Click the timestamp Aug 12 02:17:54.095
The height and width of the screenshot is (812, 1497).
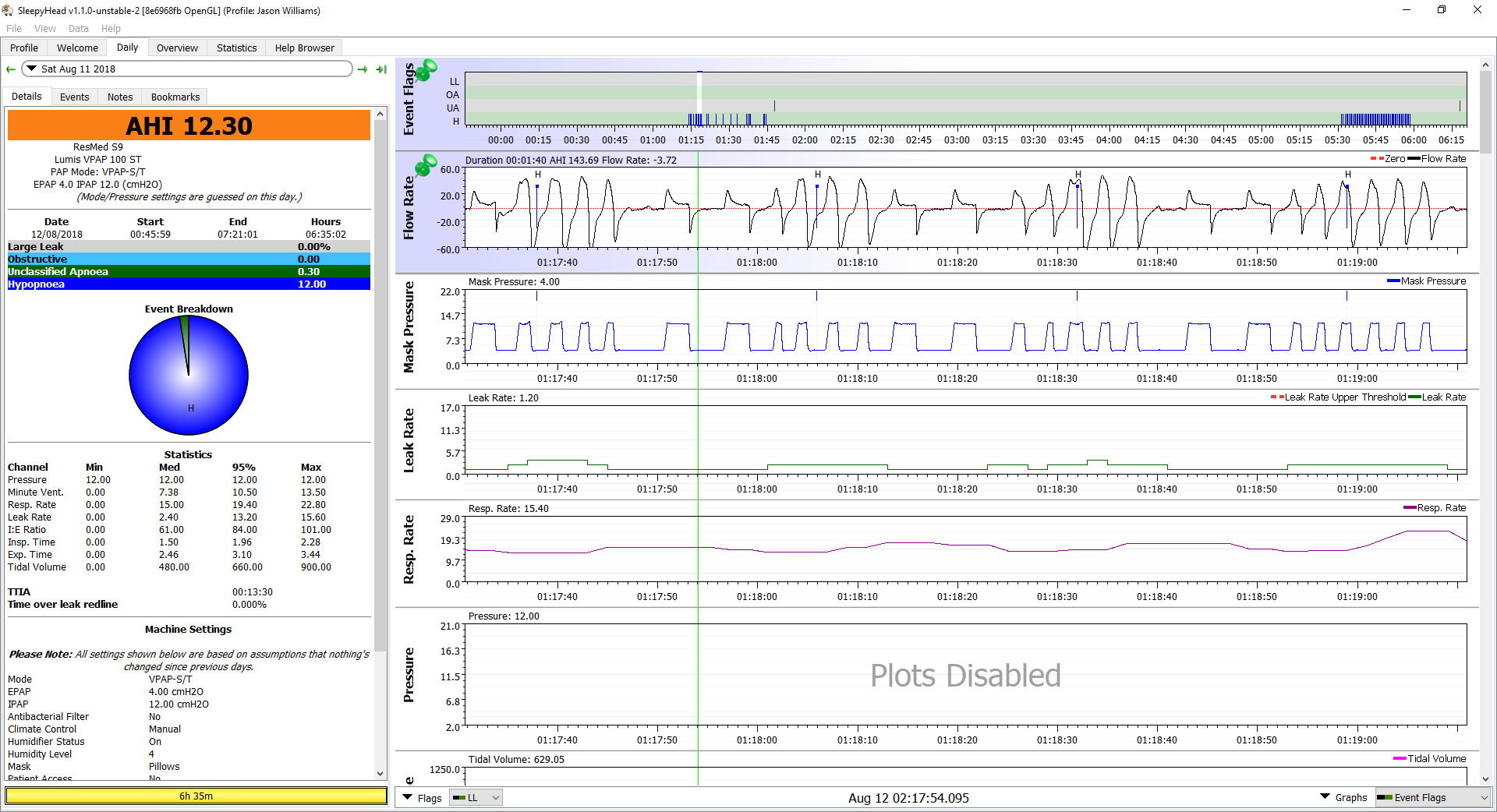pyautogui.click(x=908, y=798)
